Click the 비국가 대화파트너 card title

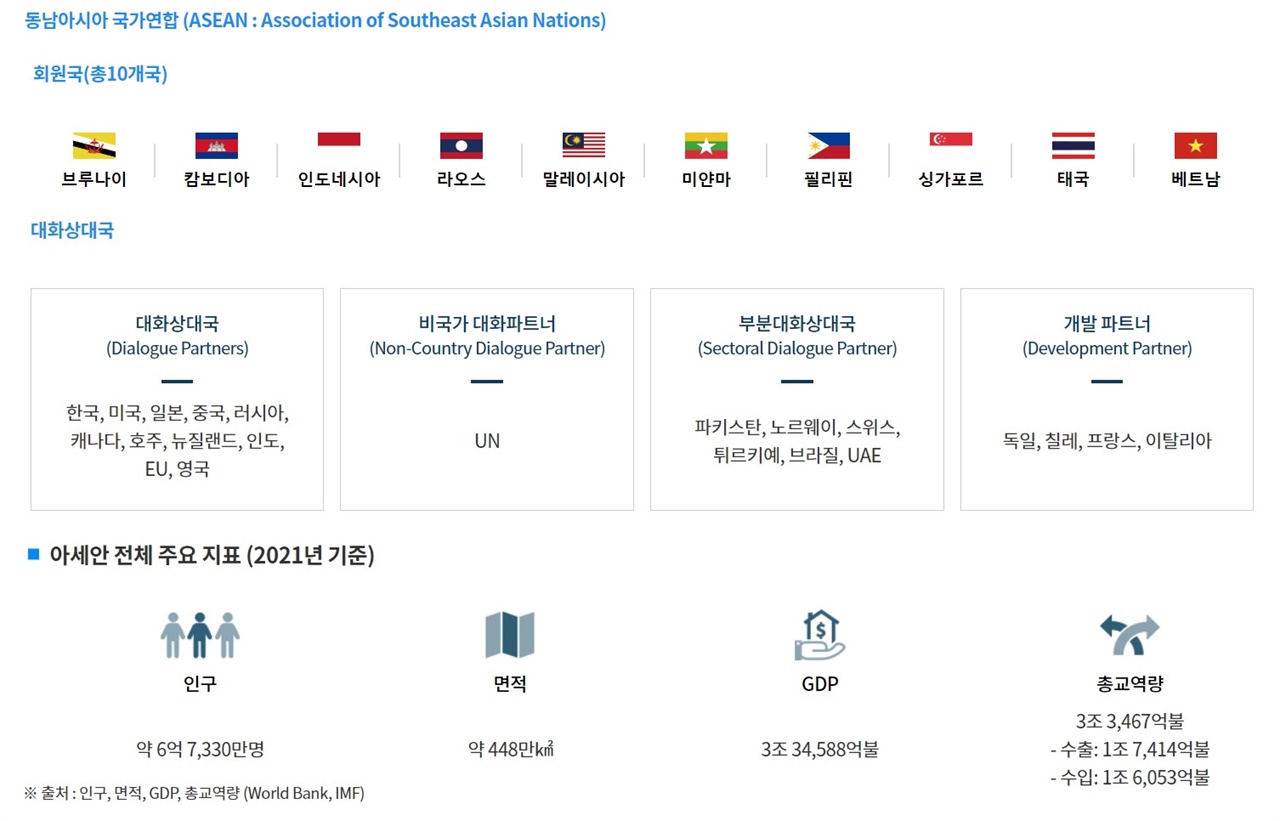(487, 324)
